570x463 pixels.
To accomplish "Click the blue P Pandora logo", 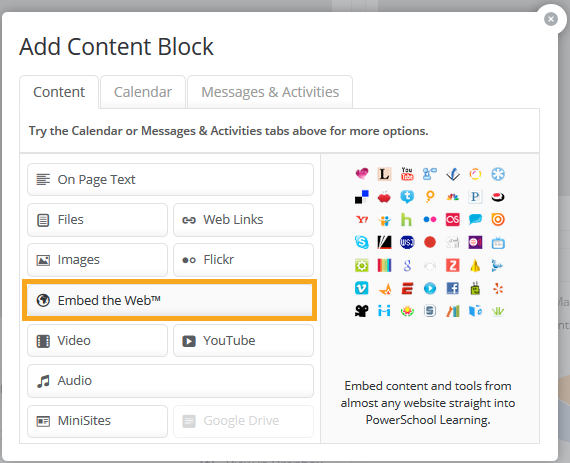I will (x=475, y=197).
